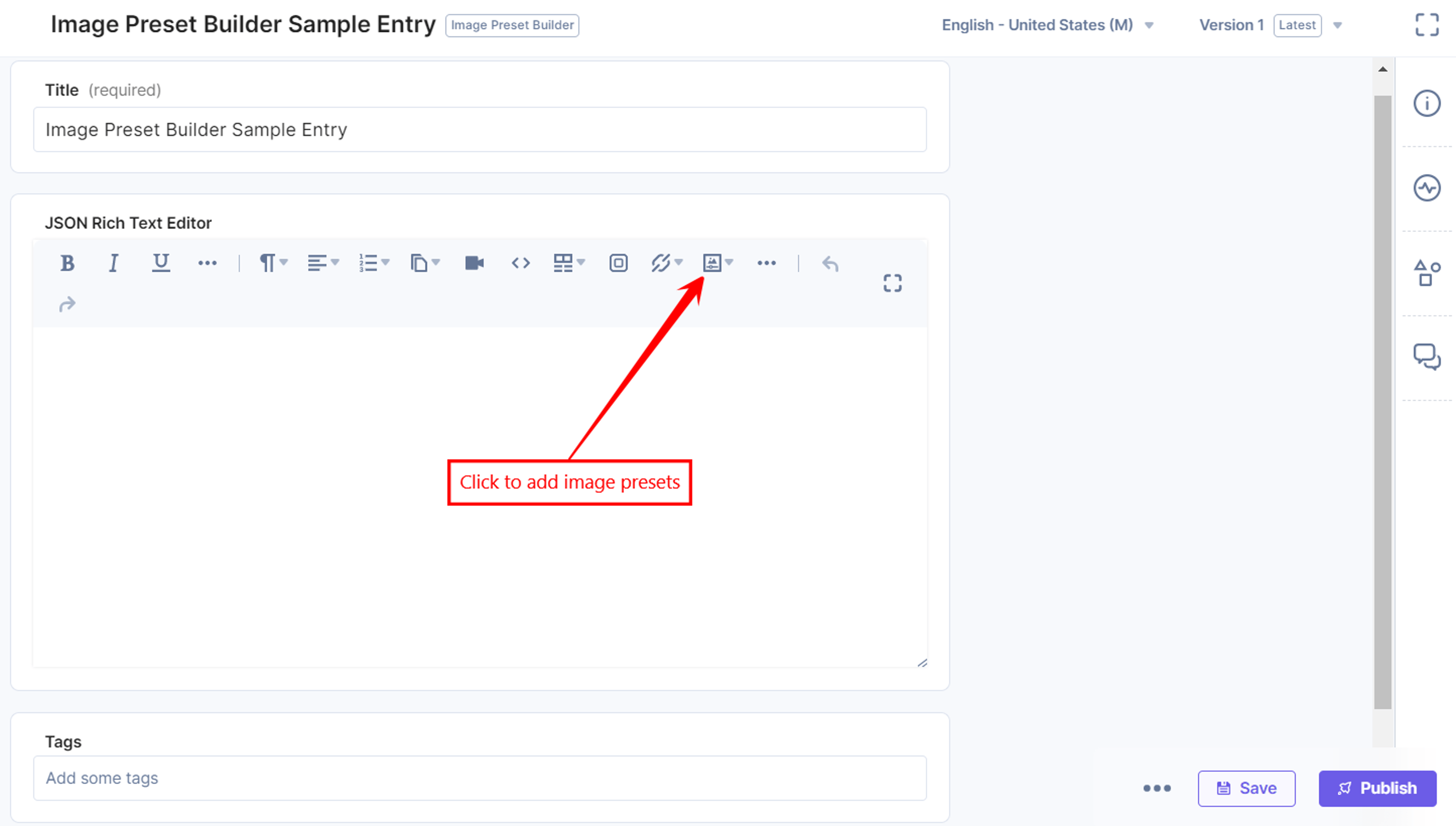Open more toolbar options before undo
The width and height of the screenshot is (1456, 826).
pyautogui.click(x=767, y=263)
